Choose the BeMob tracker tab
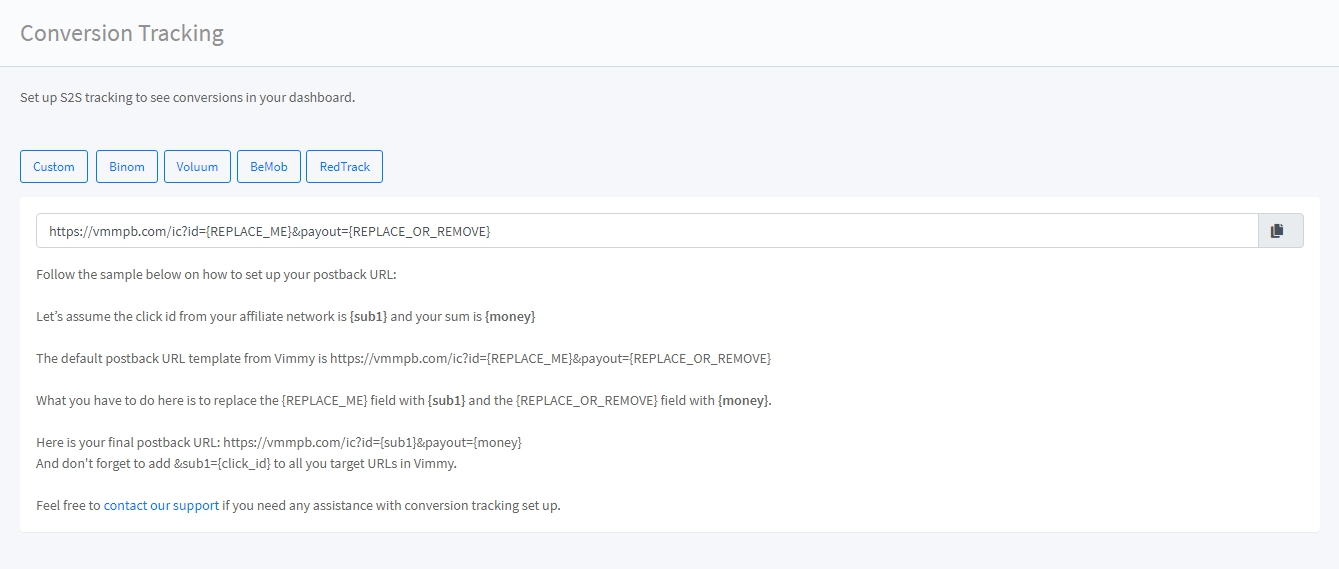The width and height of the screenshot is (1339, 569). (x=269, y=167)
